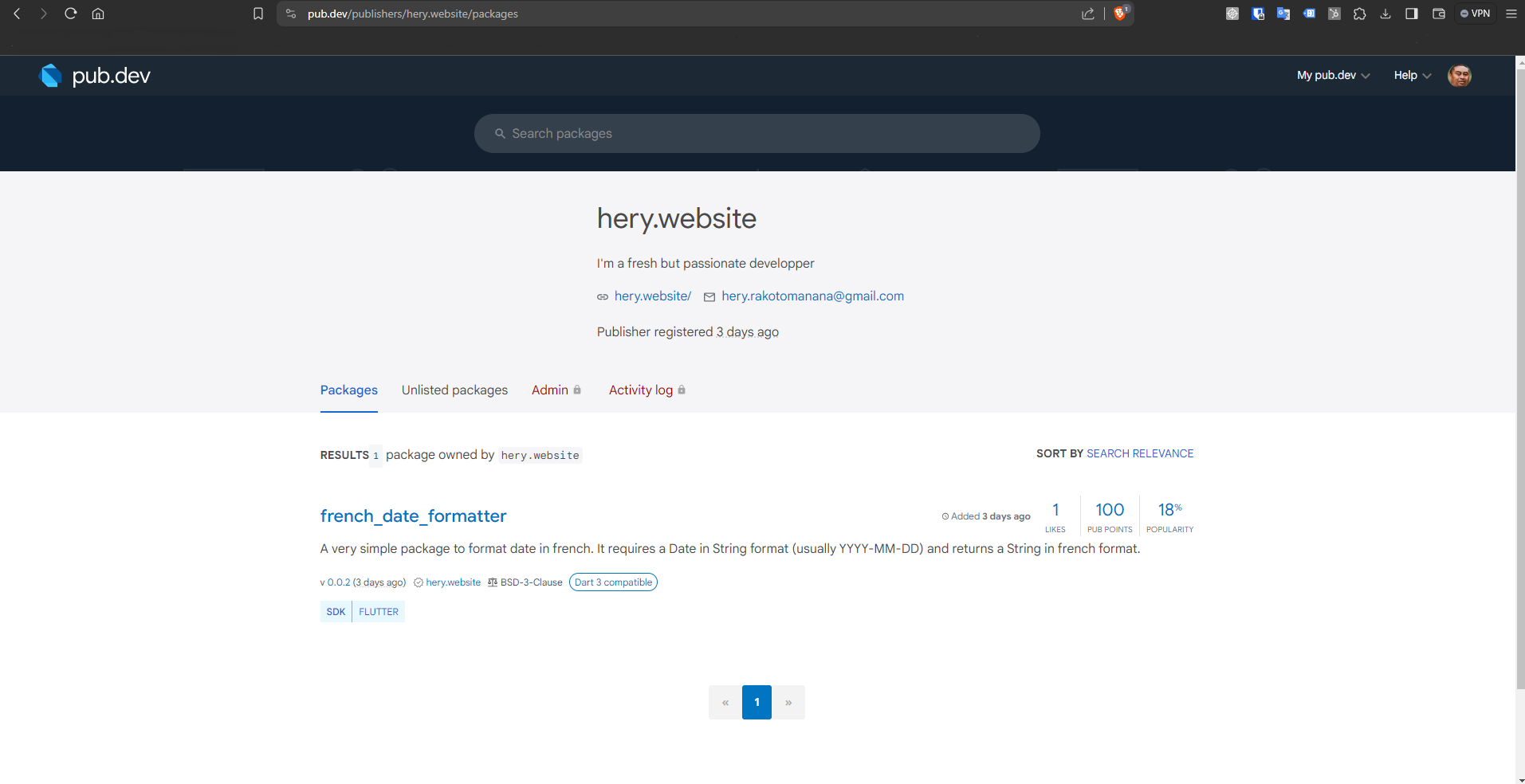
Task: Click the browser address bar URL
Action: point(413,14)
